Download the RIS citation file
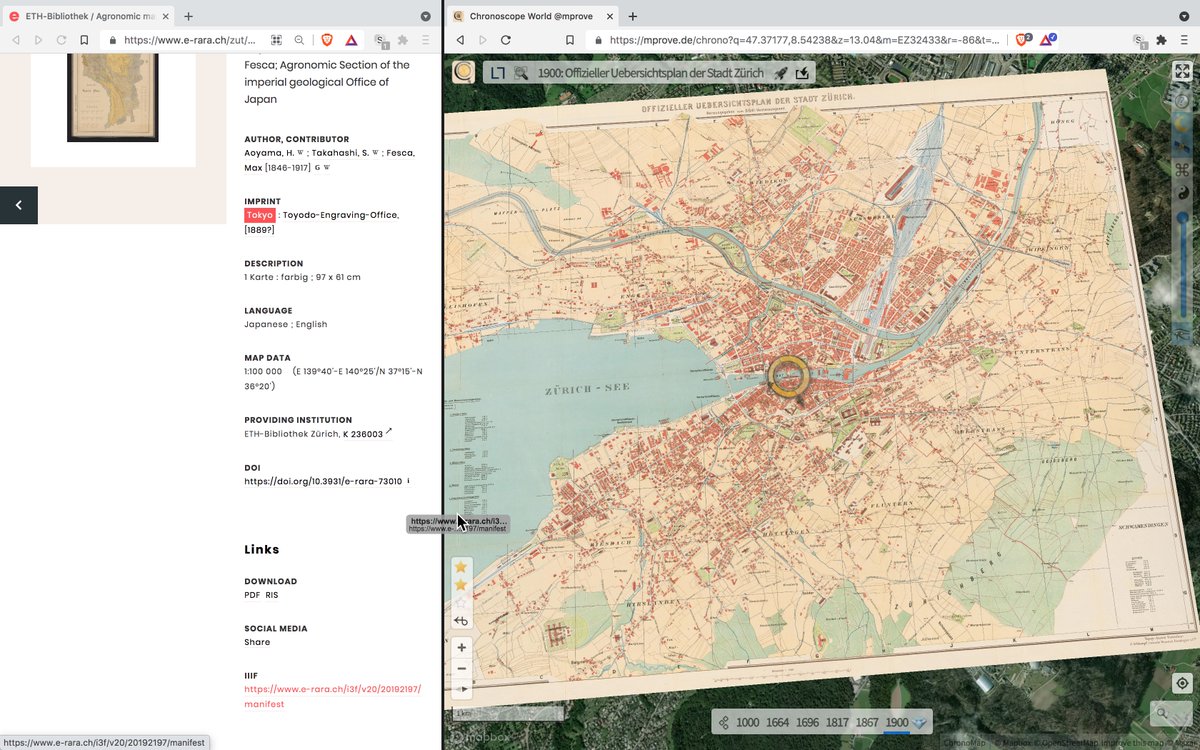 (272, 595)
